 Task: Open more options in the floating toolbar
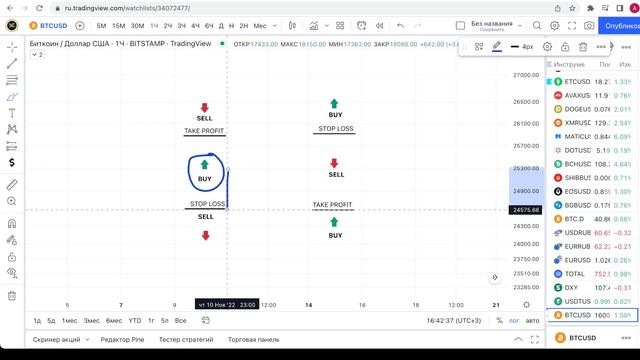[x=601, y=47]
